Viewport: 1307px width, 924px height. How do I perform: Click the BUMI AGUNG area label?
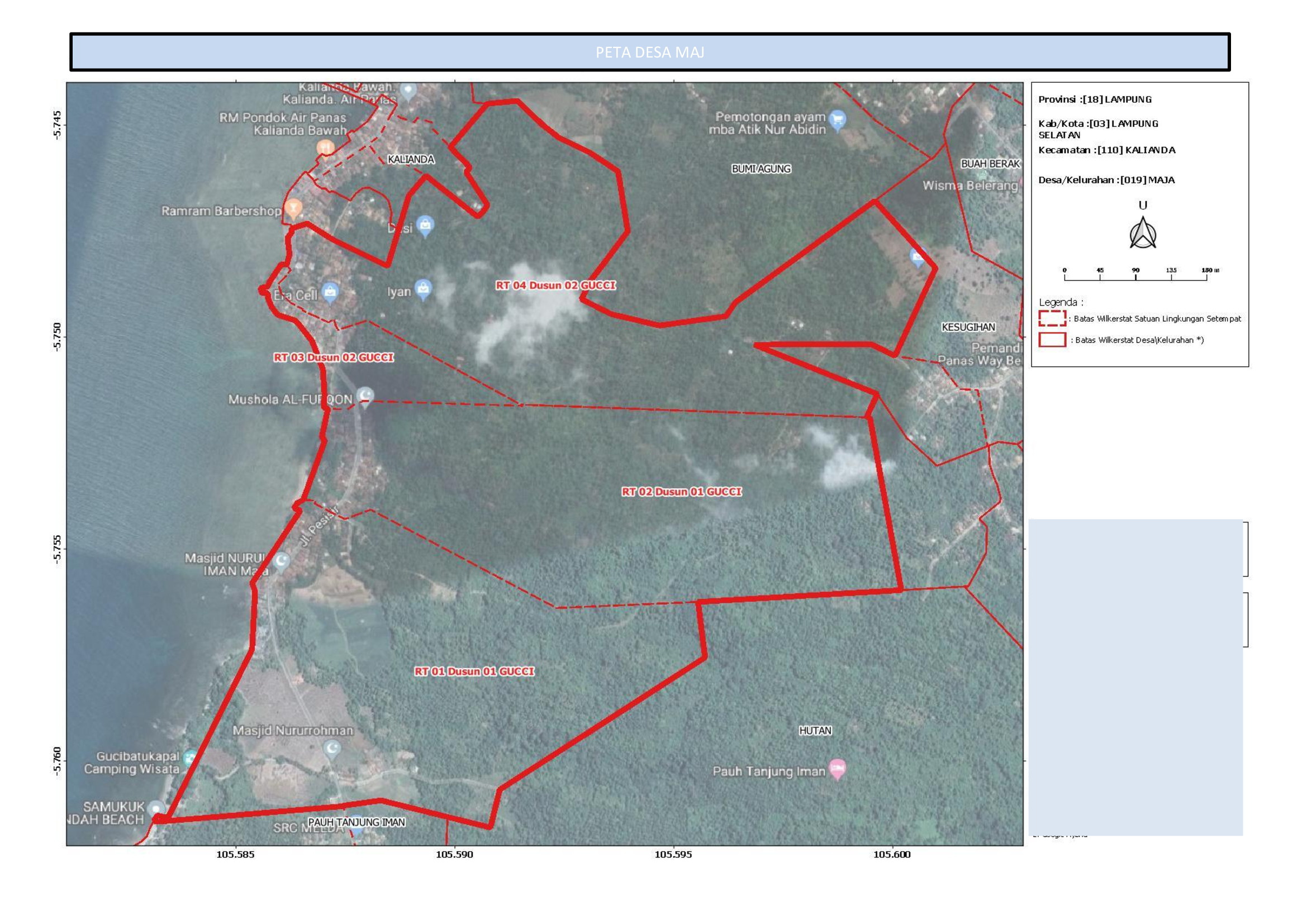coord(761,169)
